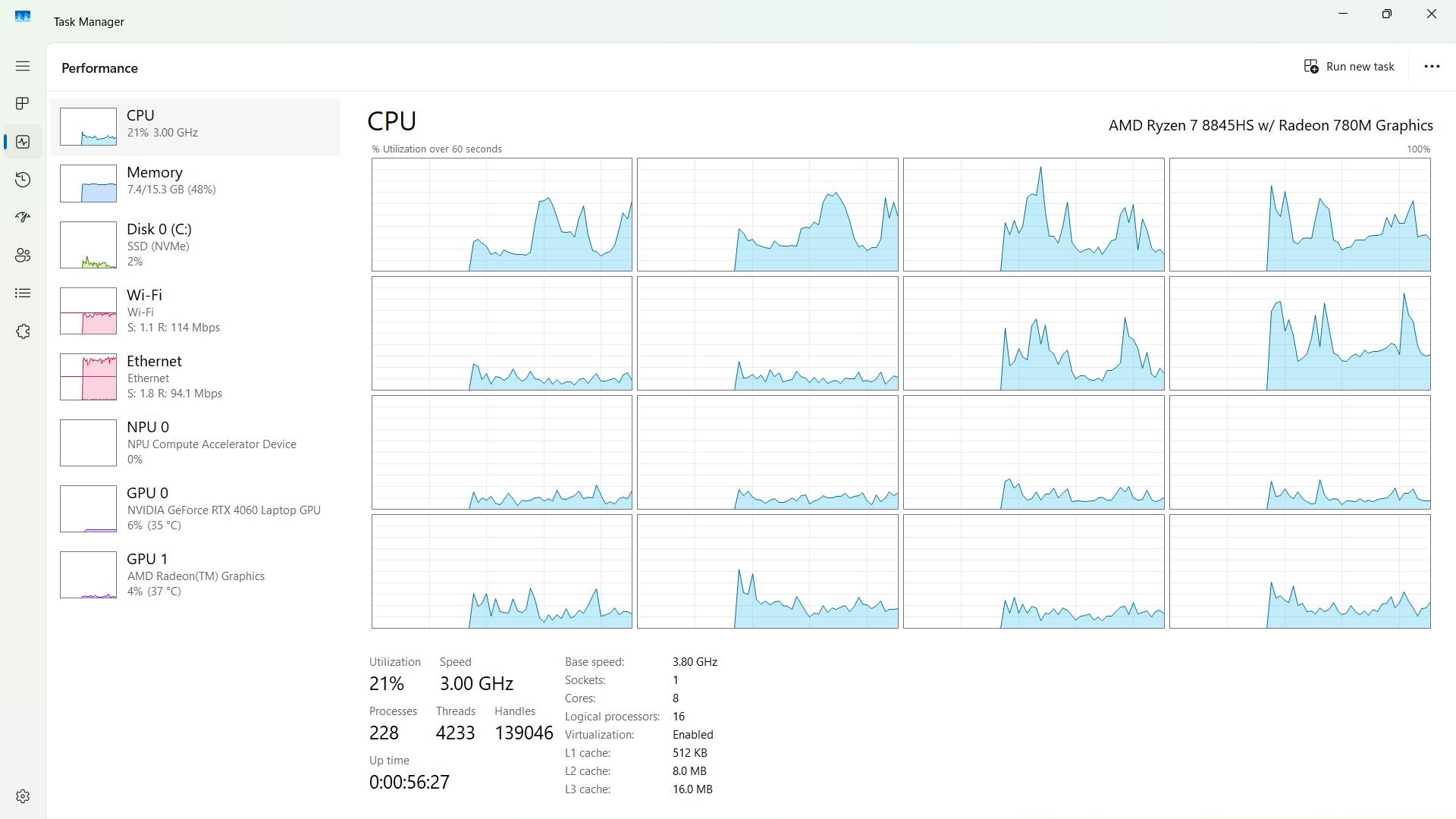Screen dimensions: 1456x819
Task: Open the Services page icon
Action: 23,331
